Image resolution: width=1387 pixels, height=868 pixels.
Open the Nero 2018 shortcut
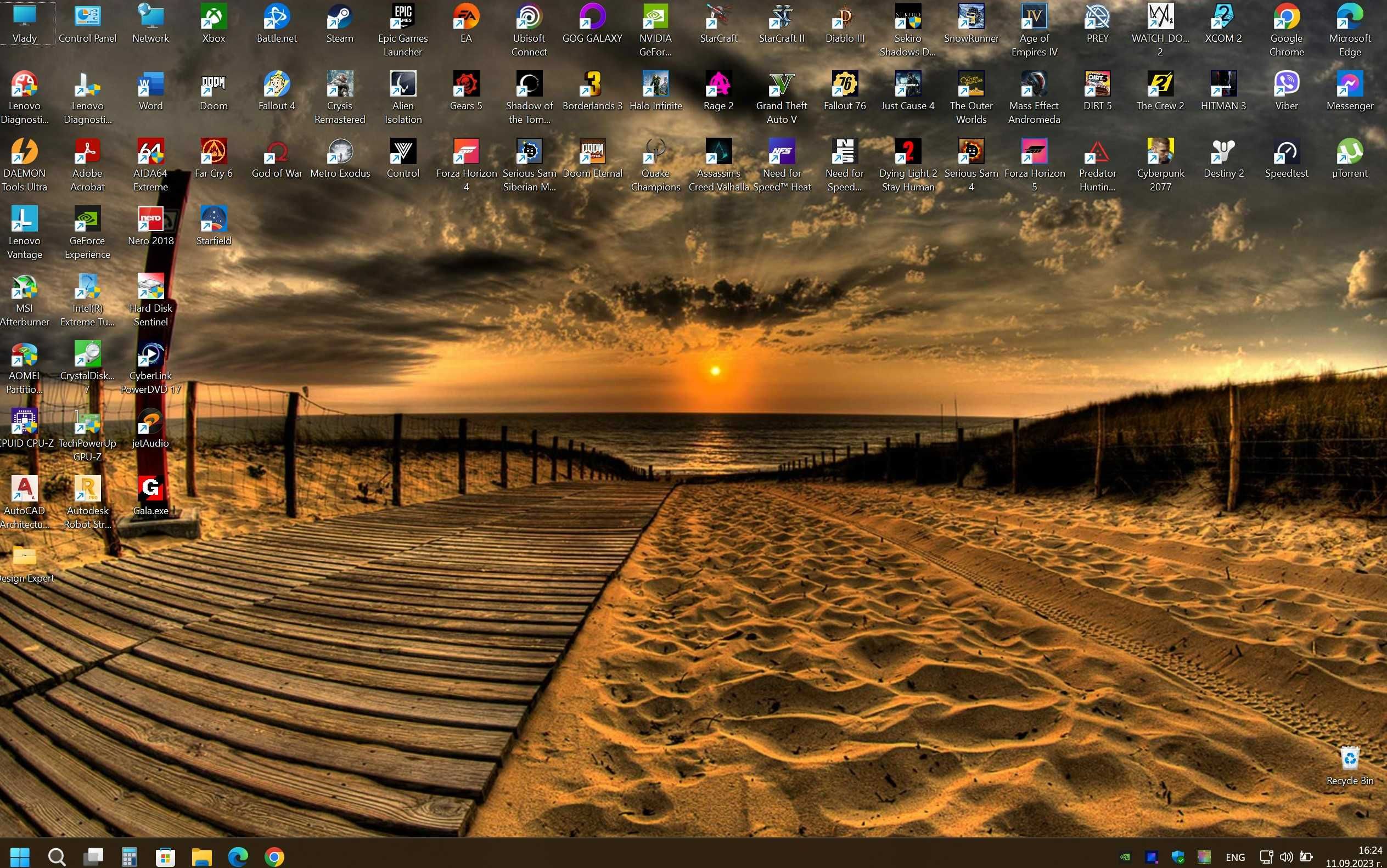pyautogui.click(x=150, y=227)
